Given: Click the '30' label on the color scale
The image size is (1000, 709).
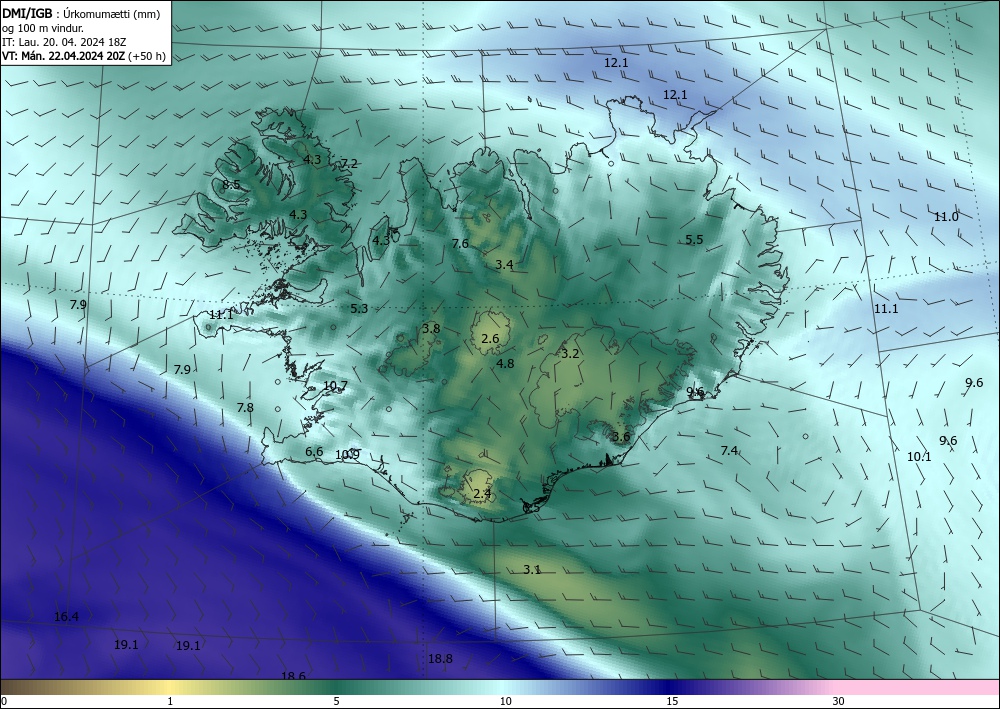Looking at the screenshot, I should click(839, 701).
